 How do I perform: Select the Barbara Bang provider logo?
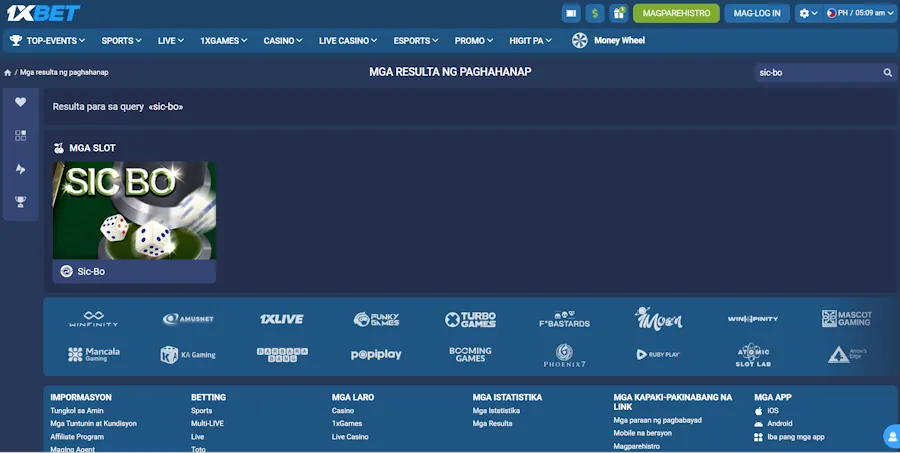[282, 355]
